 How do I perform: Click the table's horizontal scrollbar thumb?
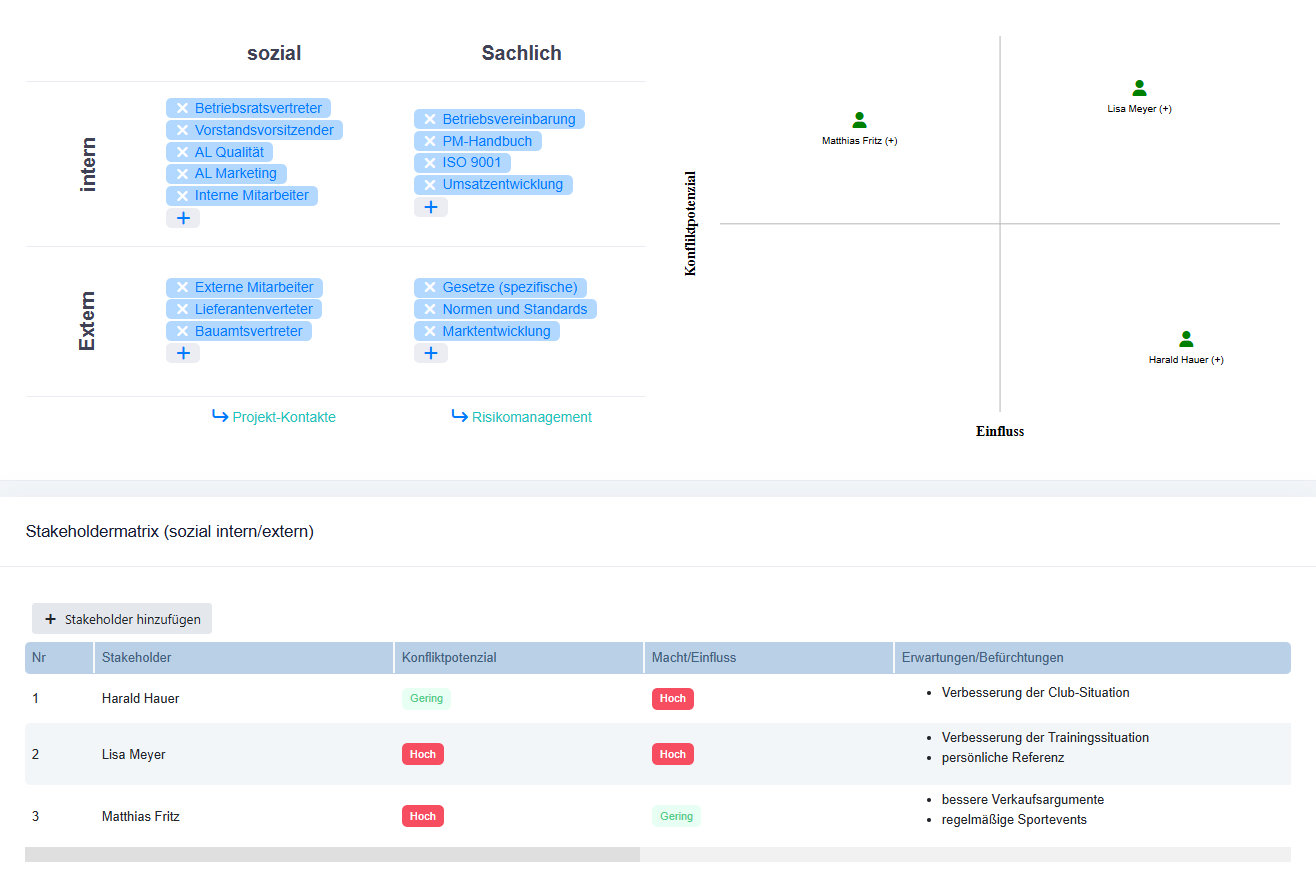(332, 855)
